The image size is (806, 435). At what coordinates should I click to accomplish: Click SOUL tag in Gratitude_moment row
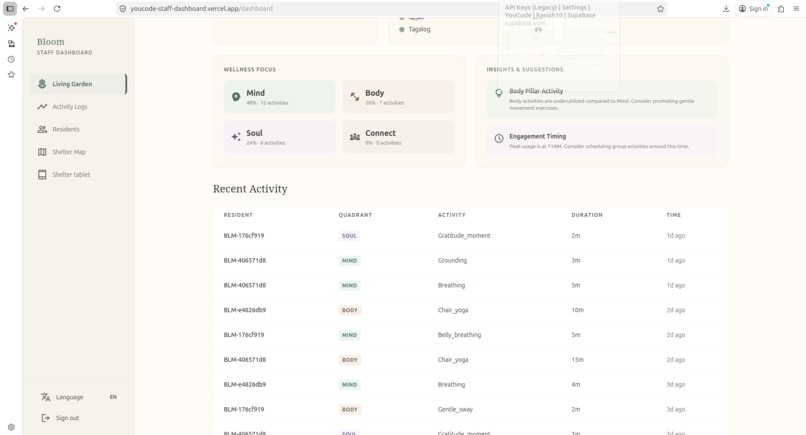tap(349, 236)
